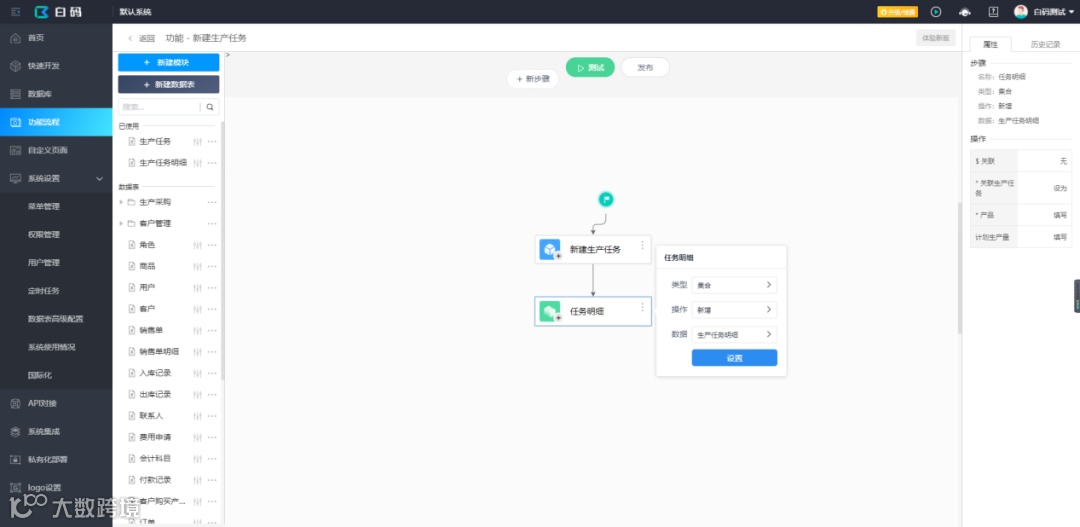This screenshot has width=1080, height=527.
Task: Click 设为 for 关联生产任务
Action: point(1059,188)
